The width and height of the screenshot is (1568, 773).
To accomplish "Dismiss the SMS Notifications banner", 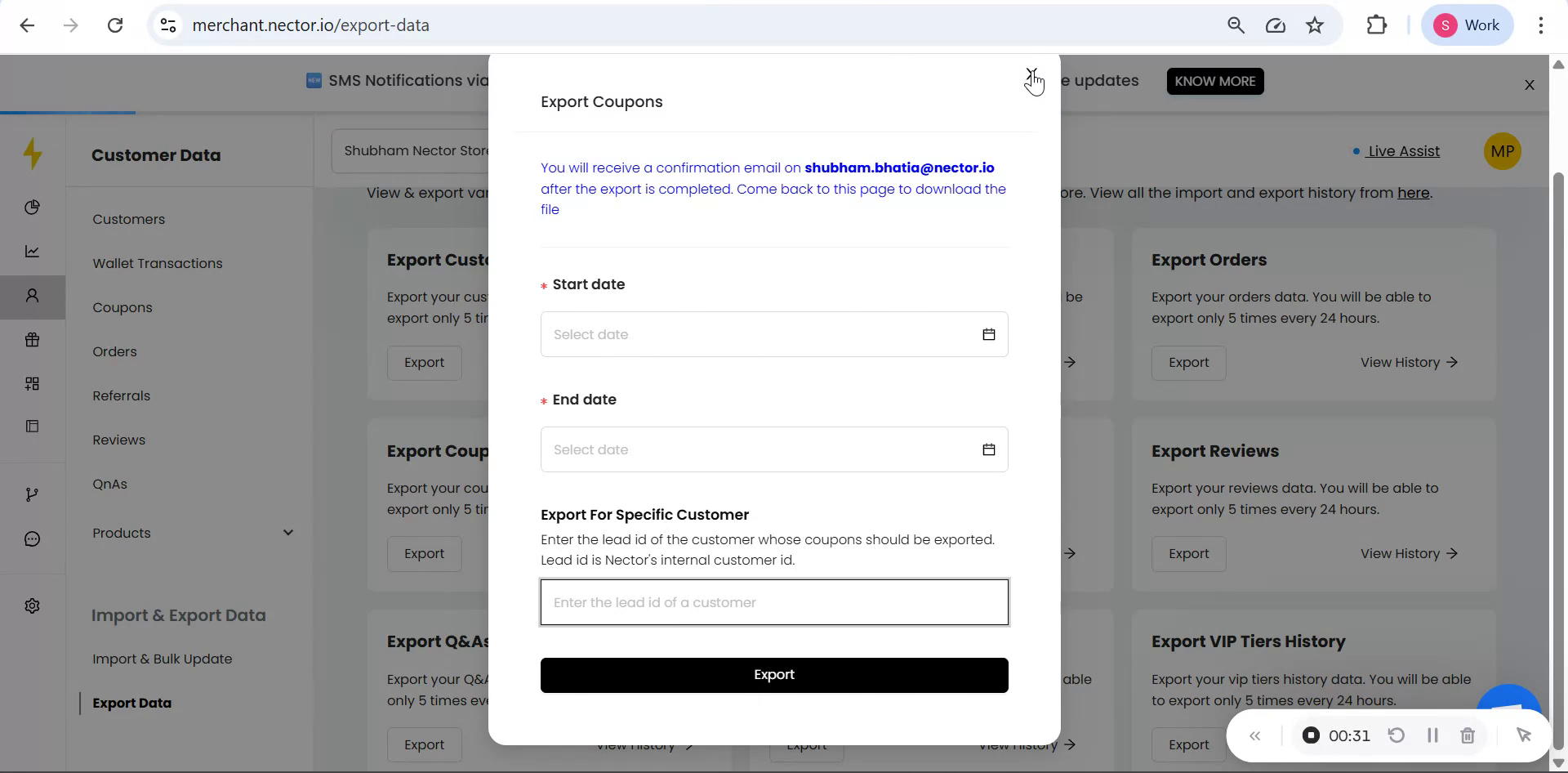I will pyautogui.click(x=1529, y=84).
